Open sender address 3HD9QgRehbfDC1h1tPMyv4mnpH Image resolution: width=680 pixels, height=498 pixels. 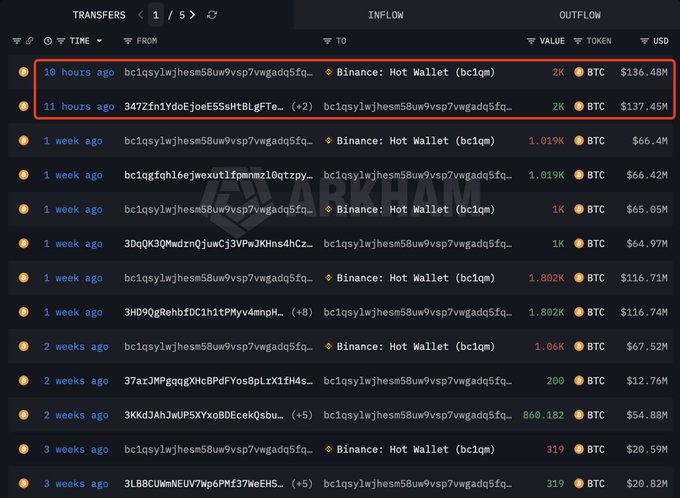pos(204,312)
